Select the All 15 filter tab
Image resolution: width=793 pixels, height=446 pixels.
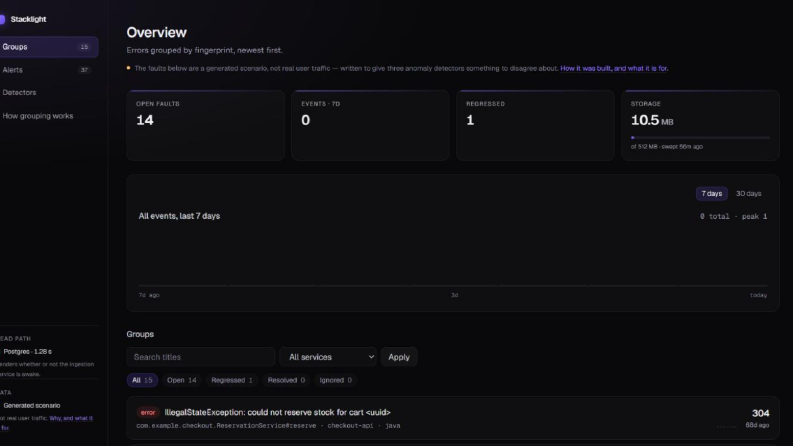click(x=142, y=380)
